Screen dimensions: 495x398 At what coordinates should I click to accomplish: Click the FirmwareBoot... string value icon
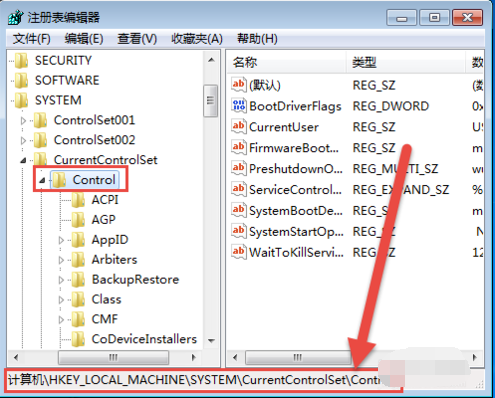239,147
